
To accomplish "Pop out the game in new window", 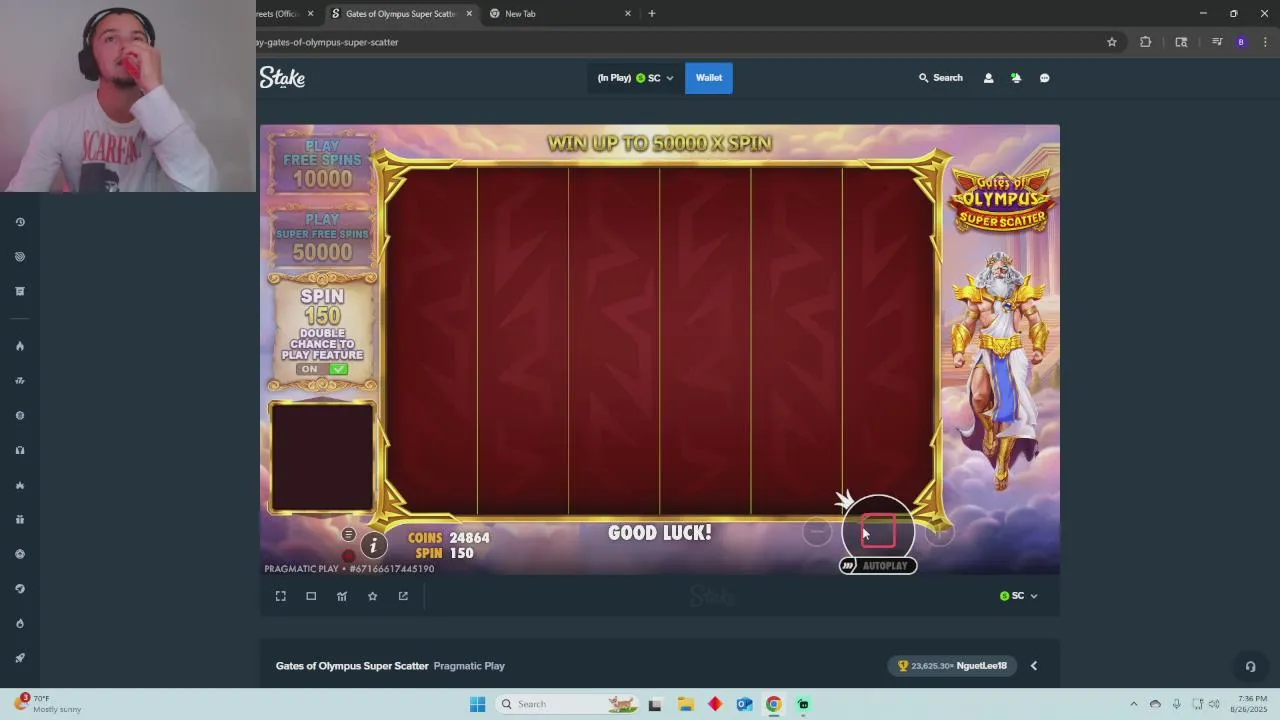I will pos(403,596).
